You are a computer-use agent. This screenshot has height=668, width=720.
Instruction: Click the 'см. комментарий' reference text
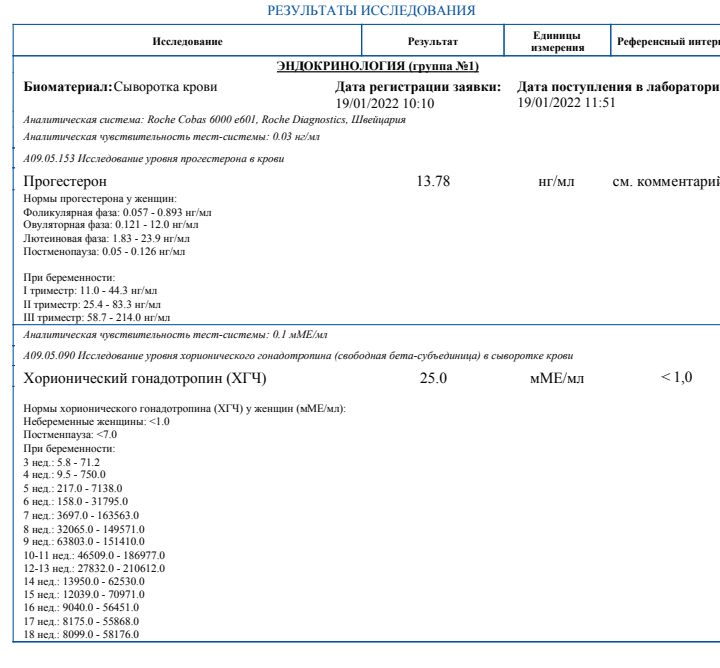665,181
